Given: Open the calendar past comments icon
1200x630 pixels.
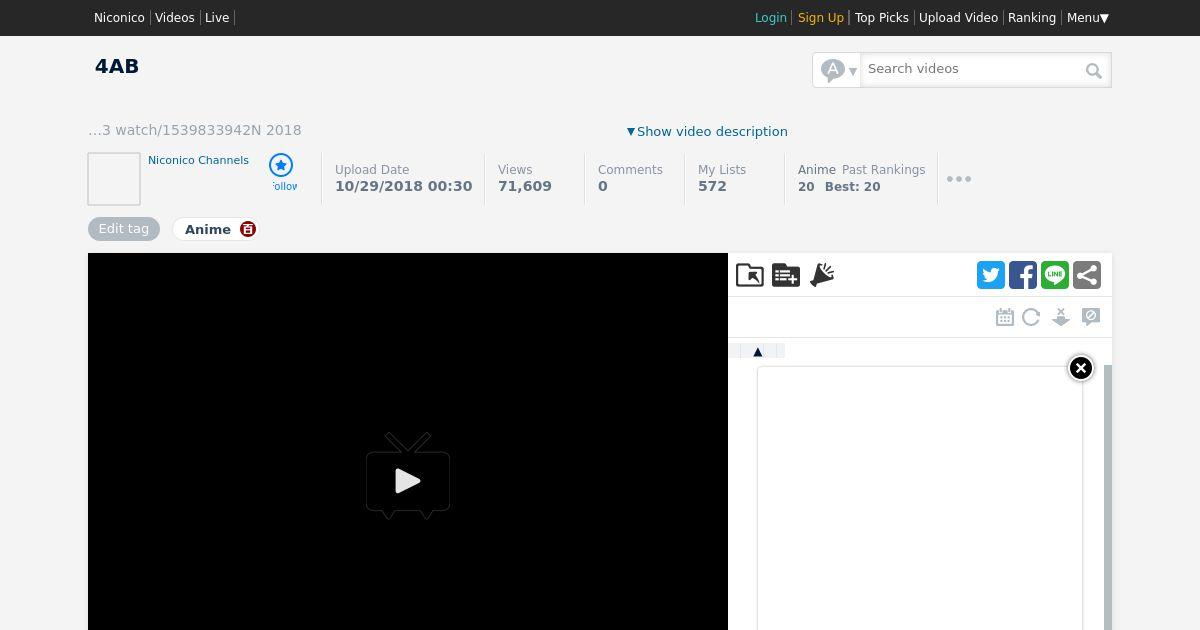Looking at the screenshot, I should point(1005,317).
